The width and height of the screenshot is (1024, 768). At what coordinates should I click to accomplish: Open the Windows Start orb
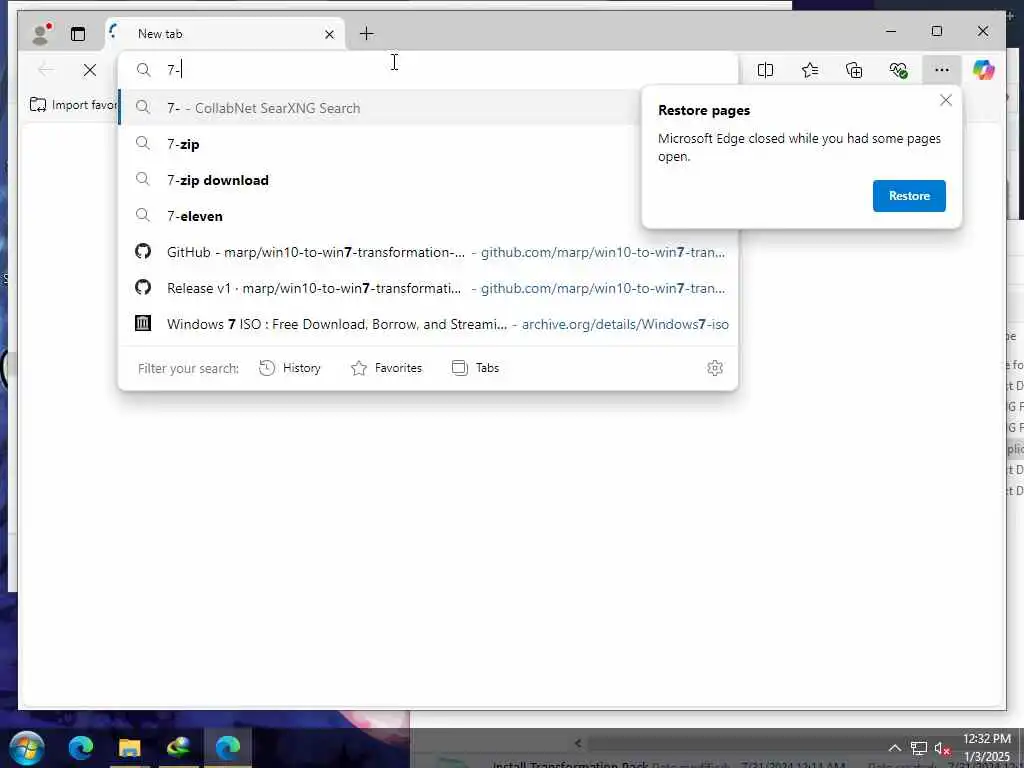point(26,748)
